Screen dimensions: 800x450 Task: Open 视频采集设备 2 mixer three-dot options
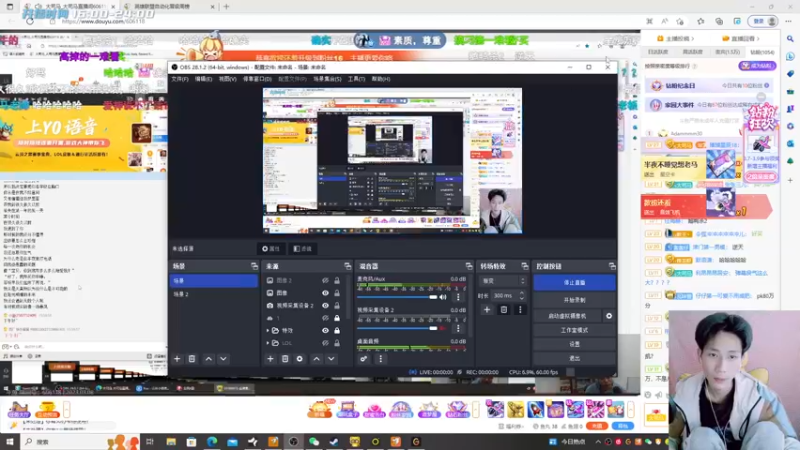coord(458,328)
